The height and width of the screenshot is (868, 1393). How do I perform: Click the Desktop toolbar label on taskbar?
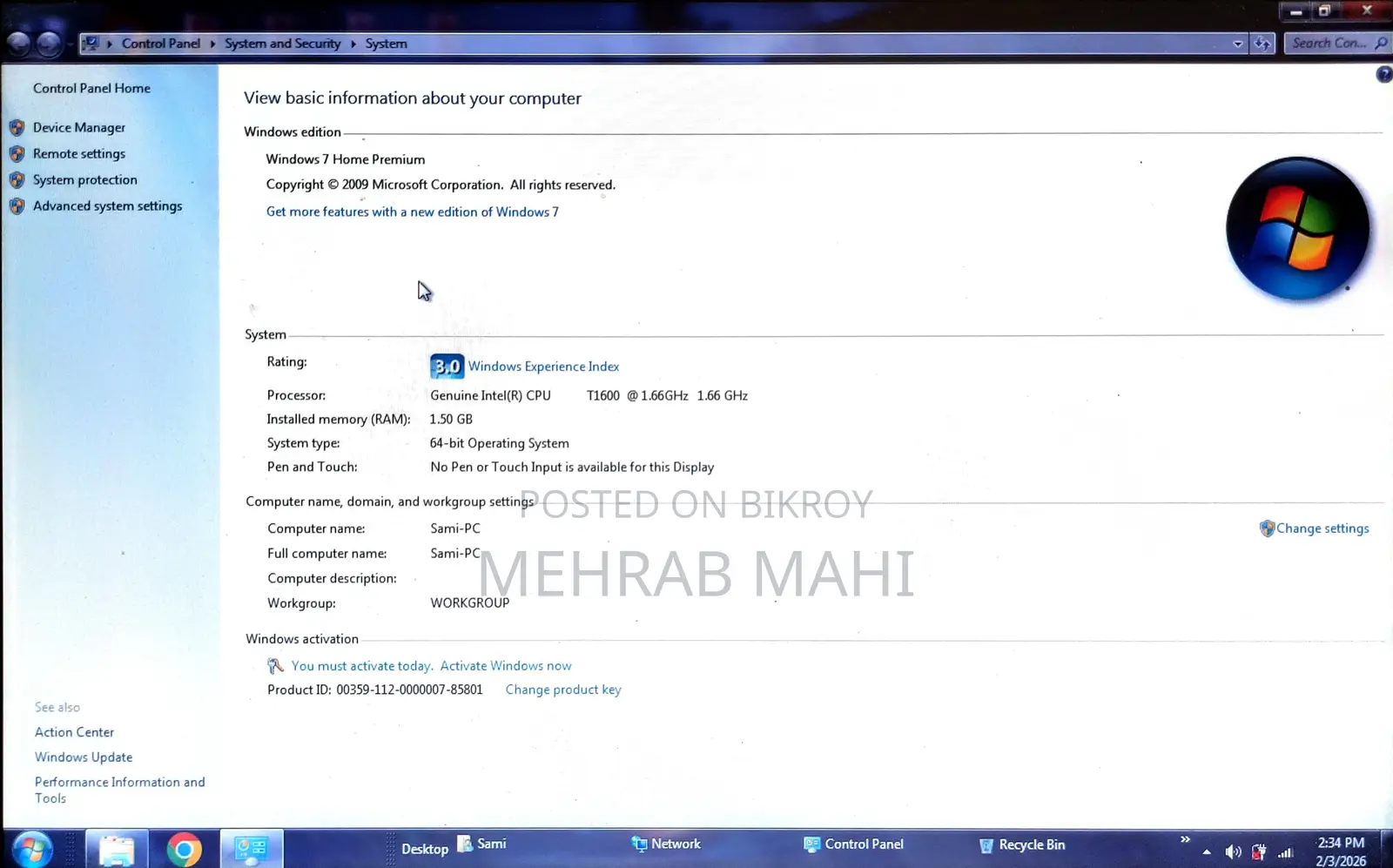(x=425, y=849)
